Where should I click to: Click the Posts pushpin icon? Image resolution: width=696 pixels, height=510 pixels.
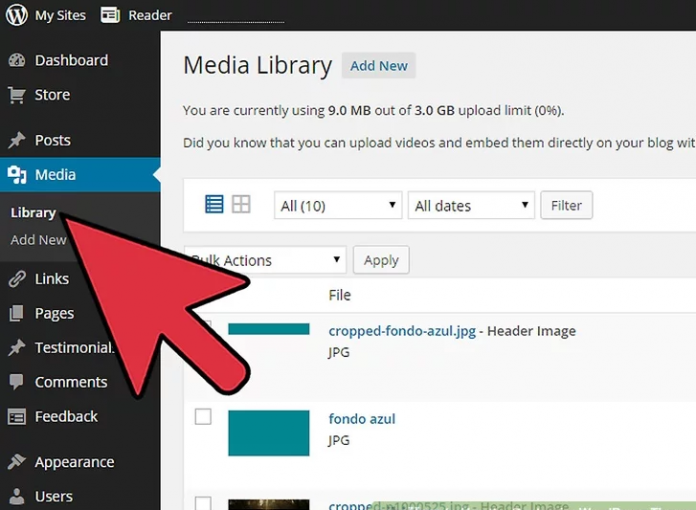(17, 140)
